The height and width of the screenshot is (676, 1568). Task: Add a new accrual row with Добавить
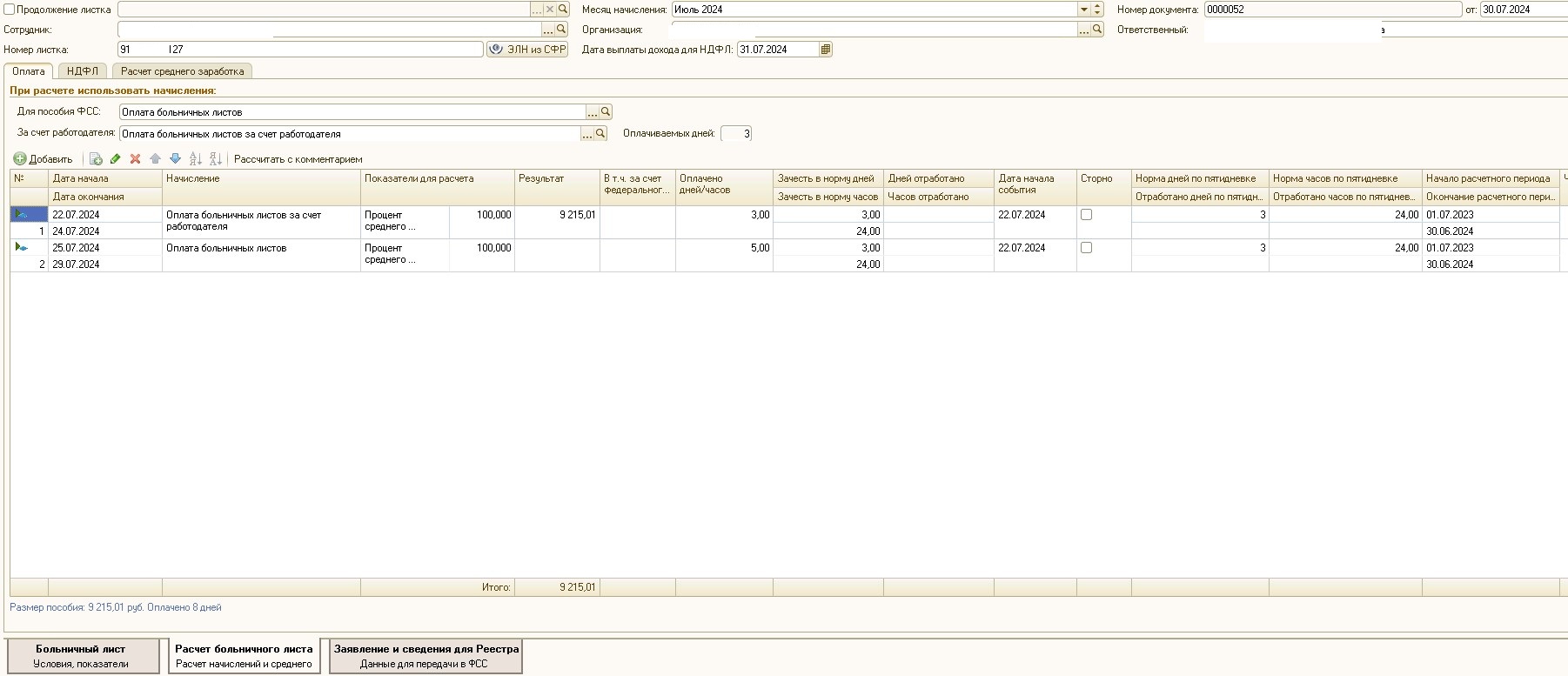43,159
